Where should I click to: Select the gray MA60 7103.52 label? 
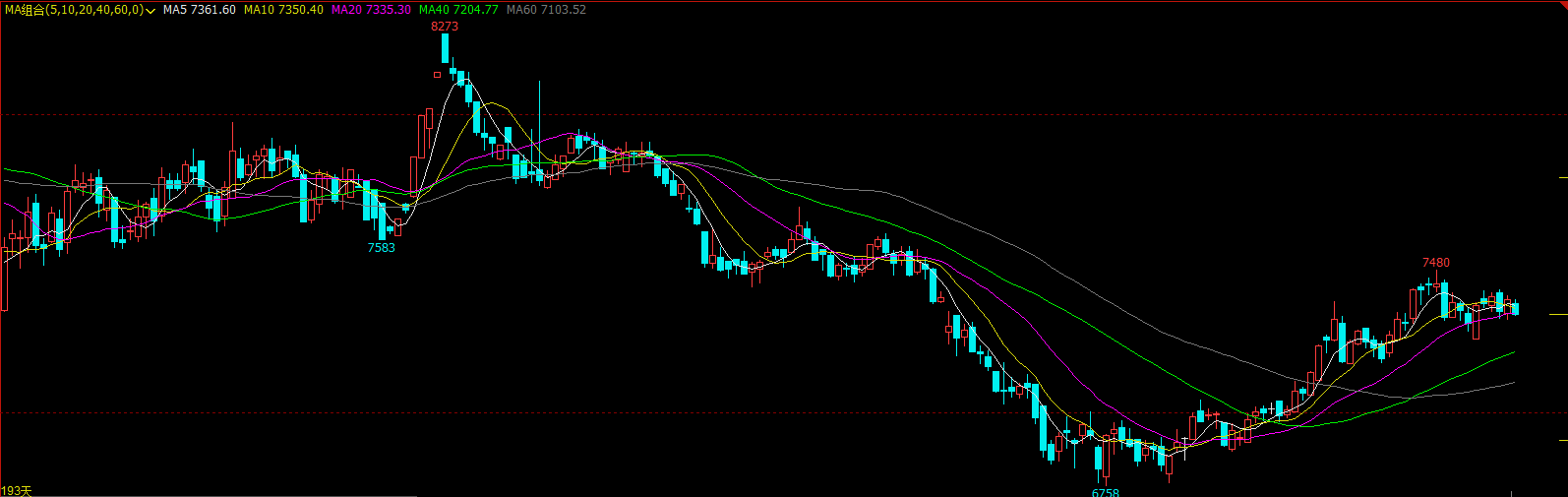[546, 10]
